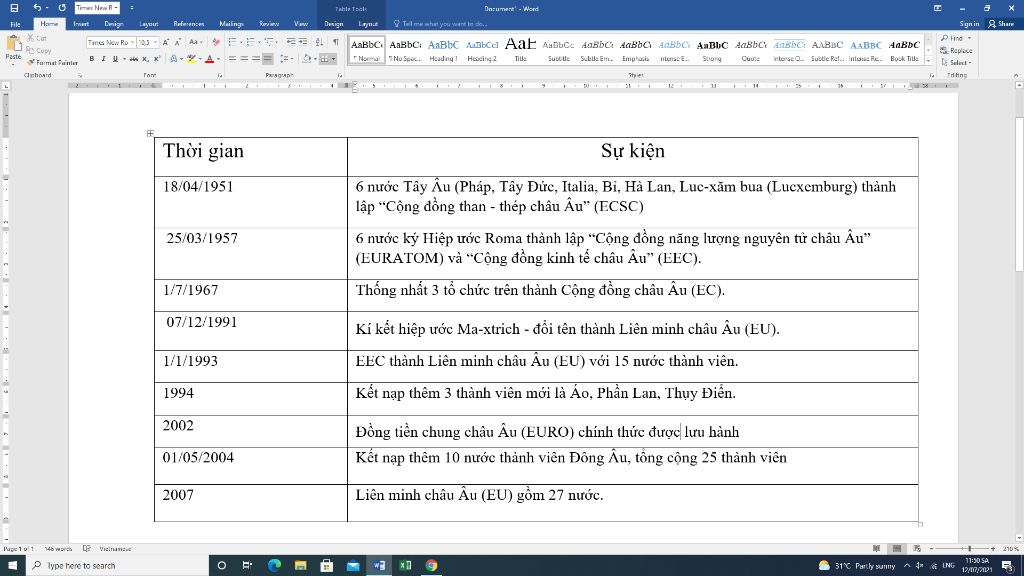Click the Replace button
Screen dimensions: 1024x576
coord(957,50)
